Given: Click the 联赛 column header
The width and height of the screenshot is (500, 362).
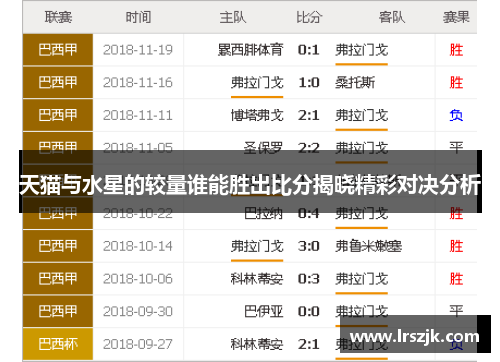Looking at the screenshot, I should click(58, 17).
